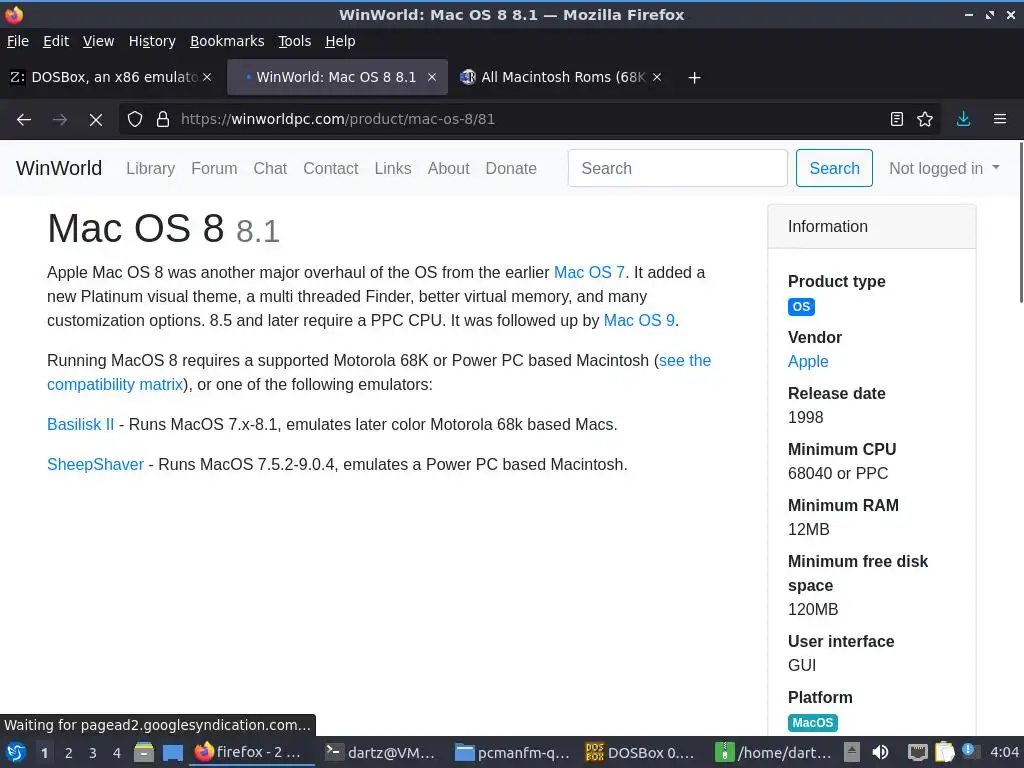Switch to workspace 2 in pager
This screenshot has height=768, width=1024.
69,753
